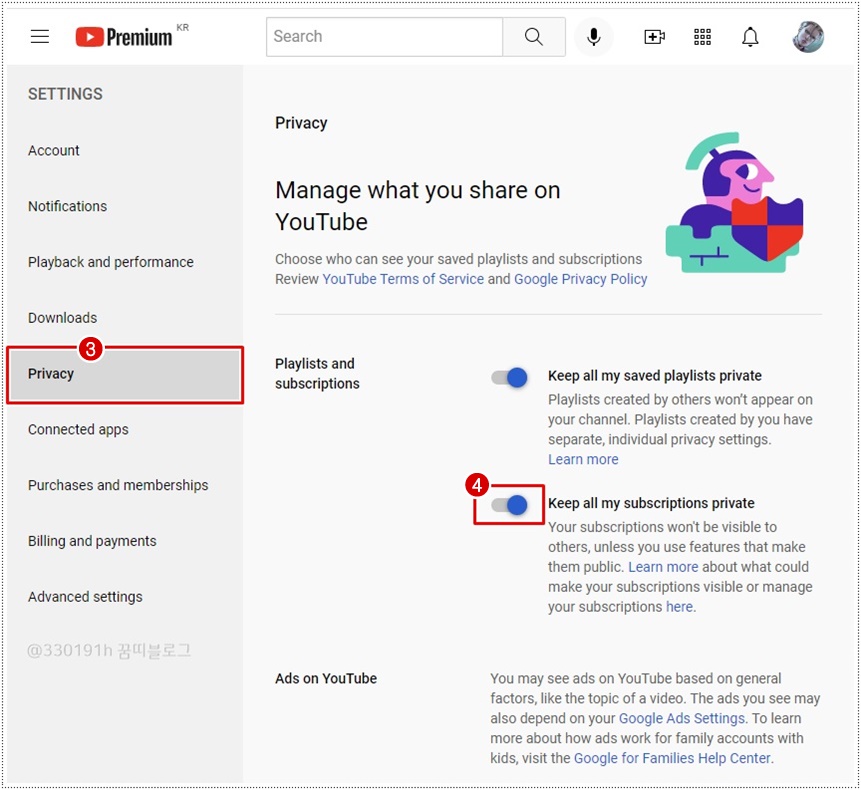Open the notifications bell

pyautogui.click(x=750, y=37)
